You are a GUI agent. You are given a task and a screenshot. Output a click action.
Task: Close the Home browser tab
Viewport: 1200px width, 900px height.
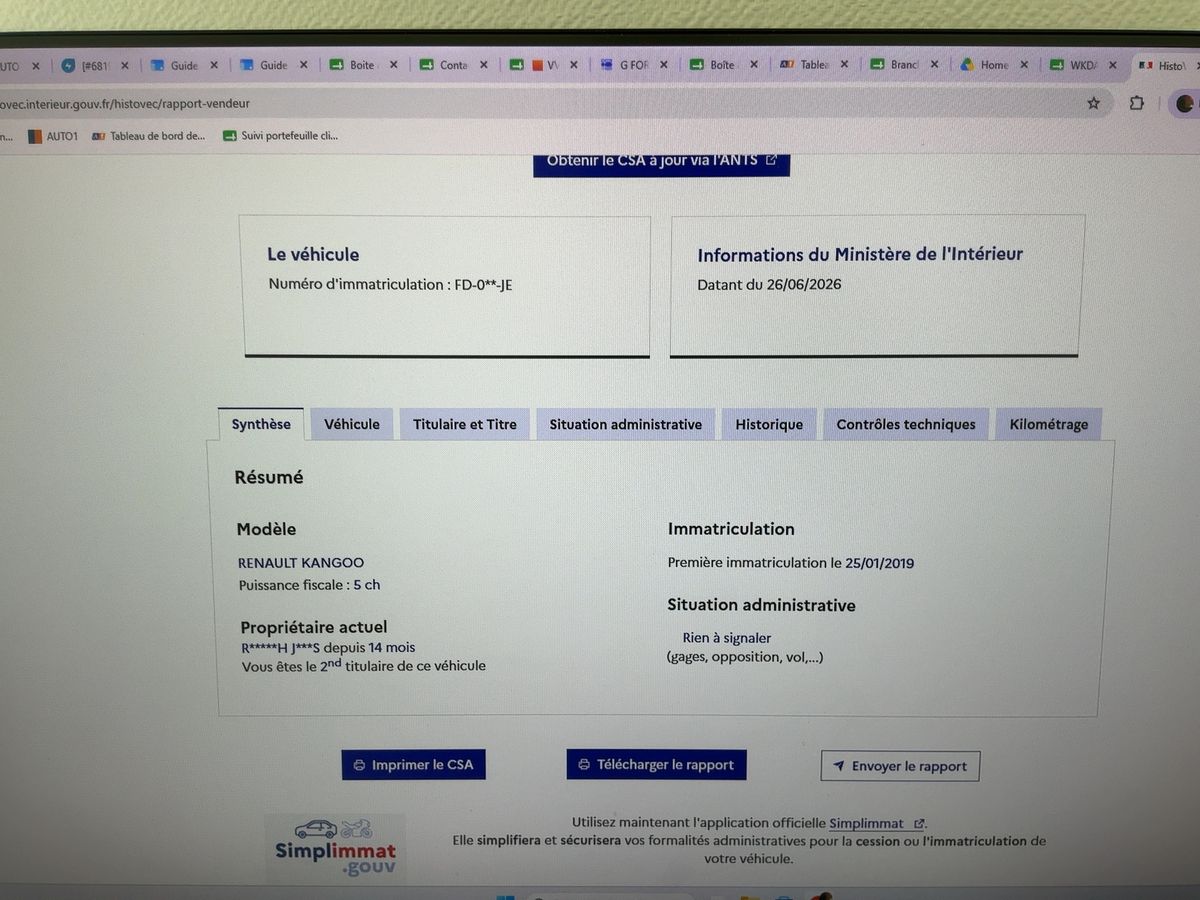coord(1024,65)
